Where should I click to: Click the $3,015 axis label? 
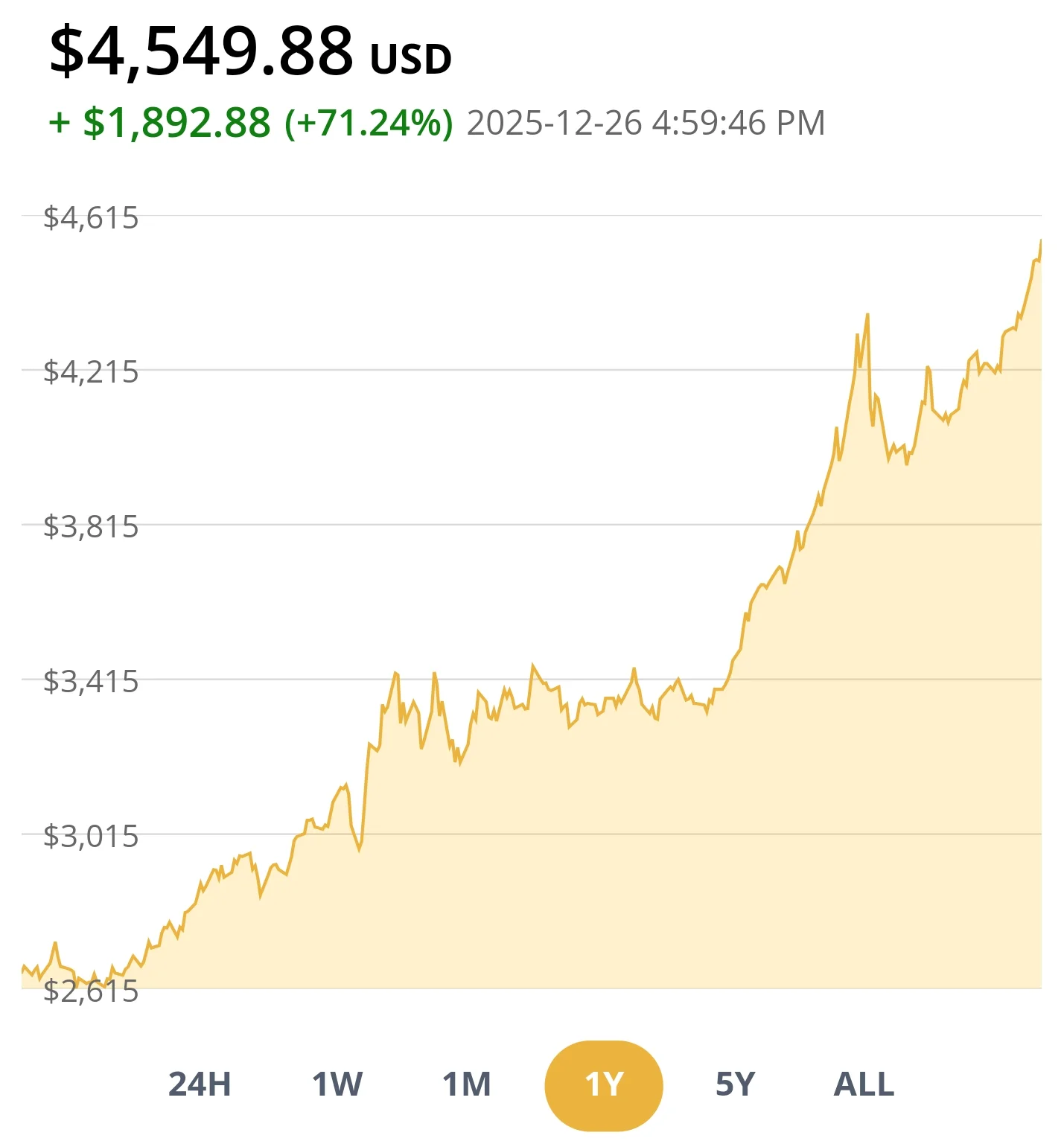(91, 837)
